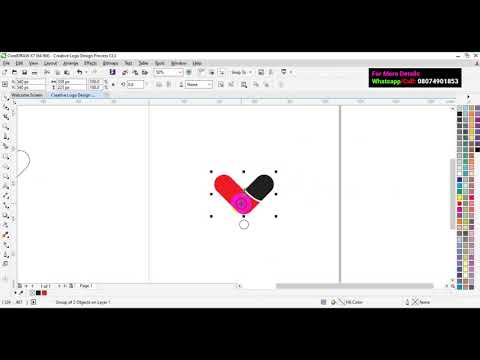Viewport: 480px width, 360px height.
Task: Click the Paste icon in the standard toolbar
Action: tap(67, 72)
